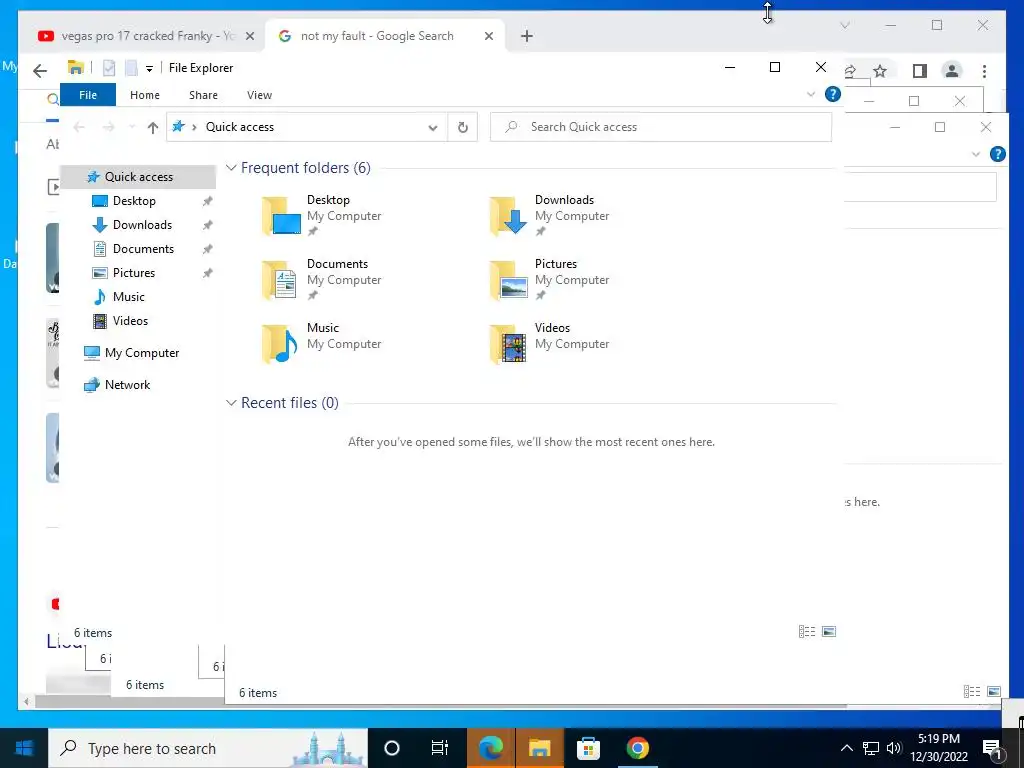Close the not my fault Google Search tab
The width and height of the screenshot is (1024, 768).
coord(488,37)
